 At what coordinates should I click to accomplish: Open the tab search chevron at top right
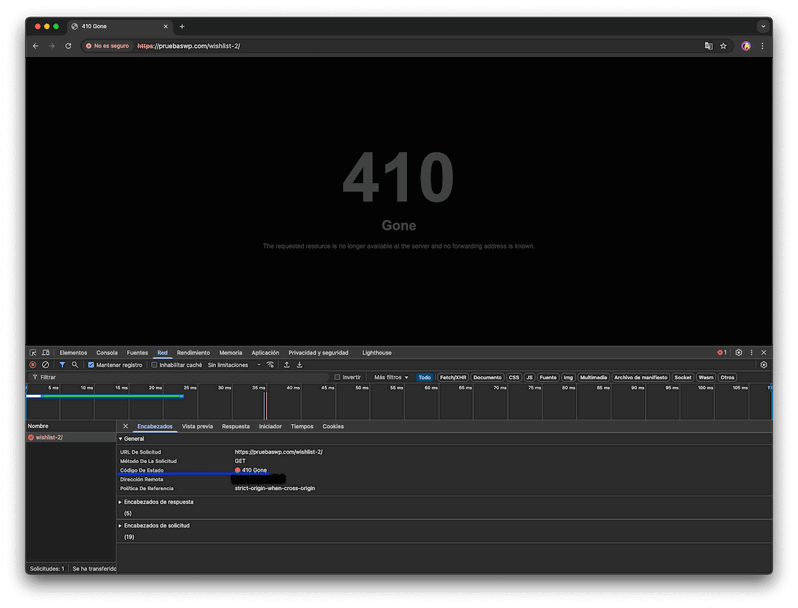(x=763, y=26)
